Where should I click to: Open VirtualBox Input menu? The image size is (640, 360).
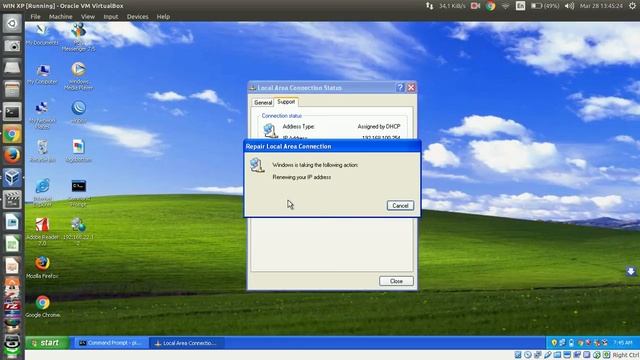[111, 17]
